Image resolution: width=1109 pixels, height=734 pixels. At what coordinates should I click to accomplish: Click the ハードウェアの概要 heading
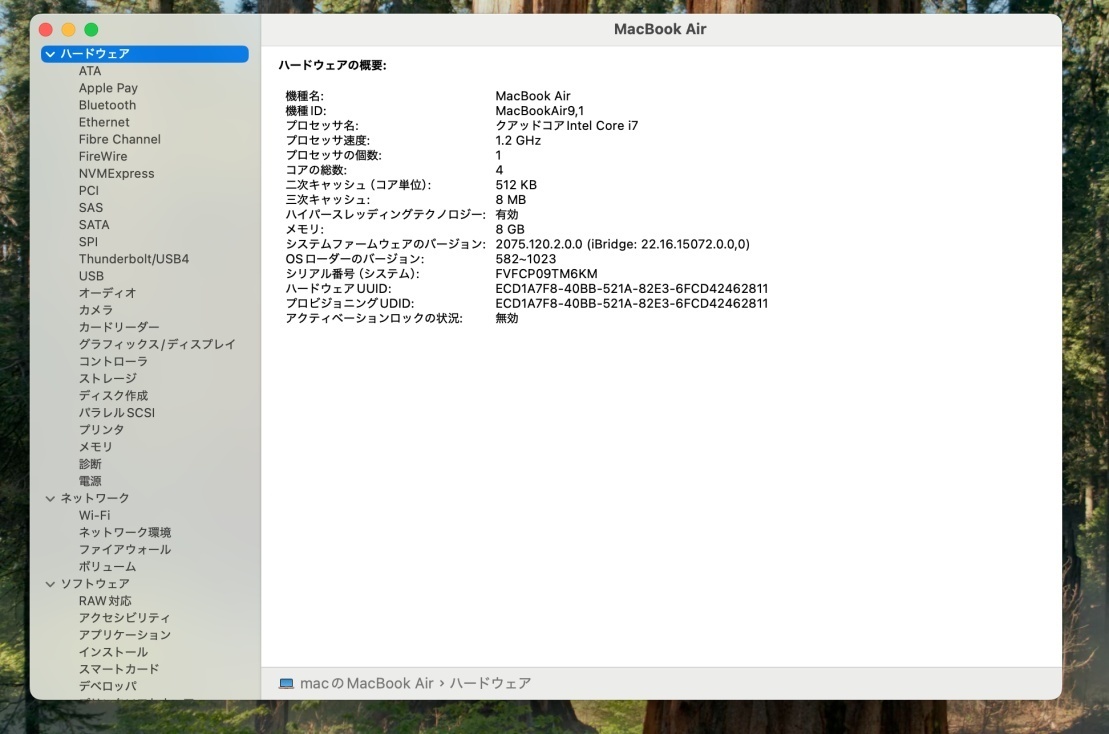(332, 65)
